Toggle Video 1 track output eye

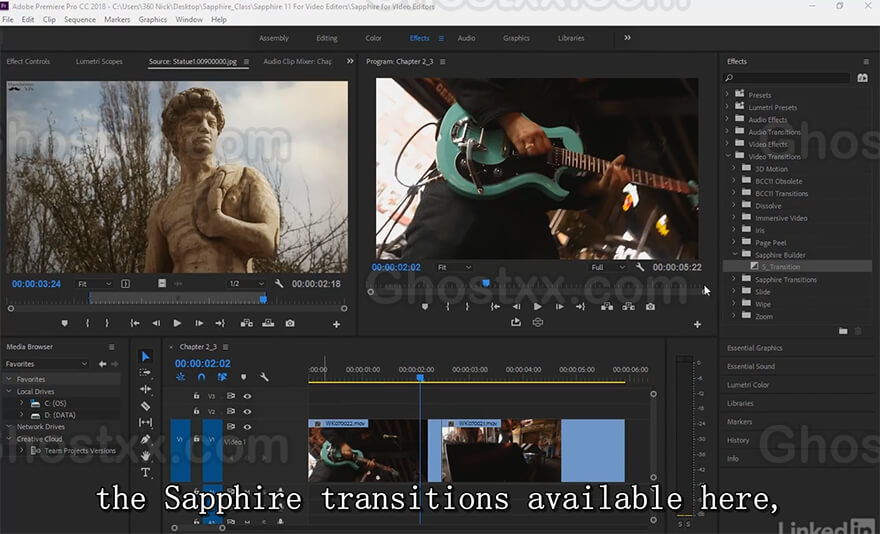pyautogui.click(x=247, y=427)
